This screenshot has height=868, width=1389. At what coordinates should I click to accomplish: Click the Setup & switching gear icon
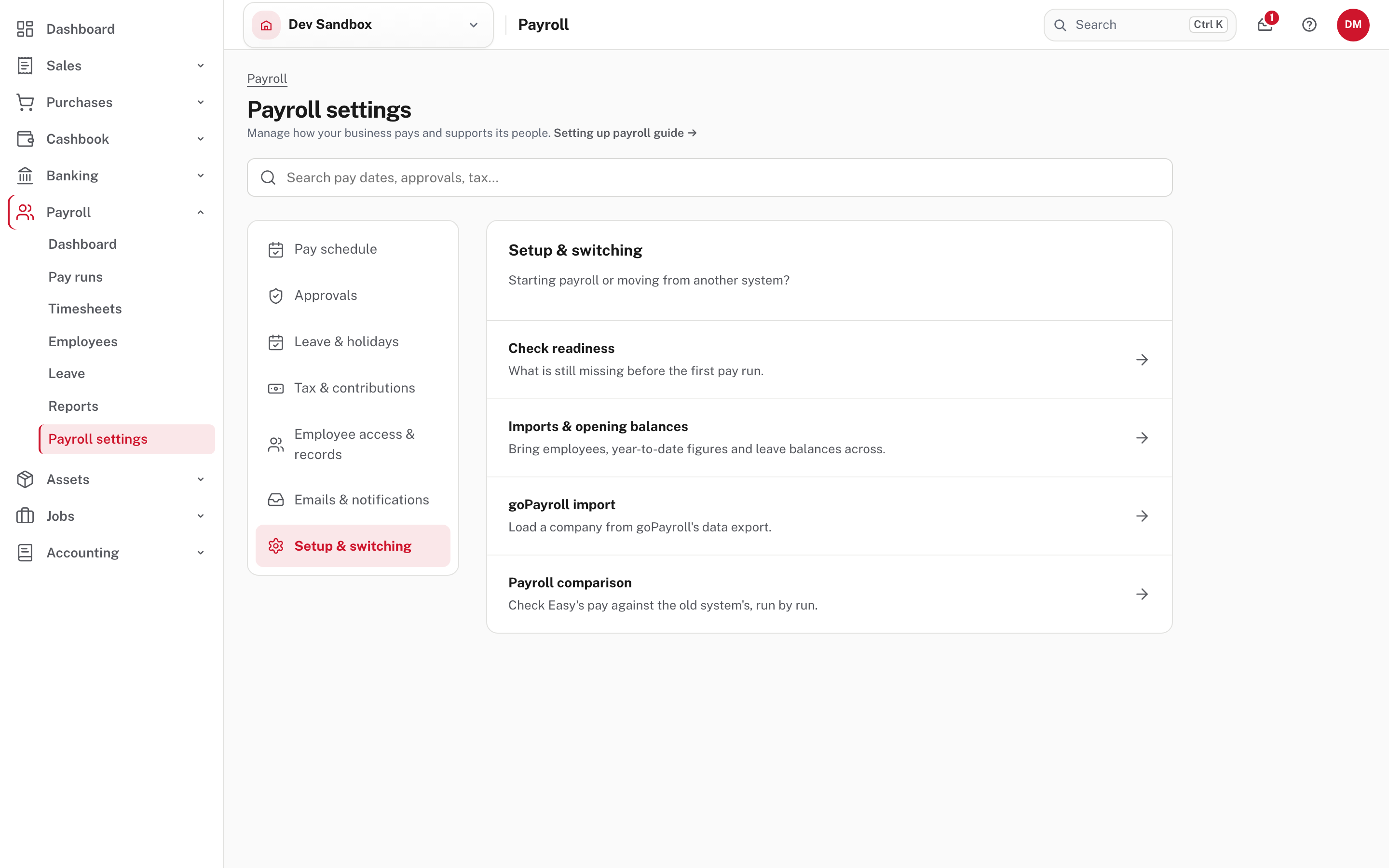coord(275,546)
